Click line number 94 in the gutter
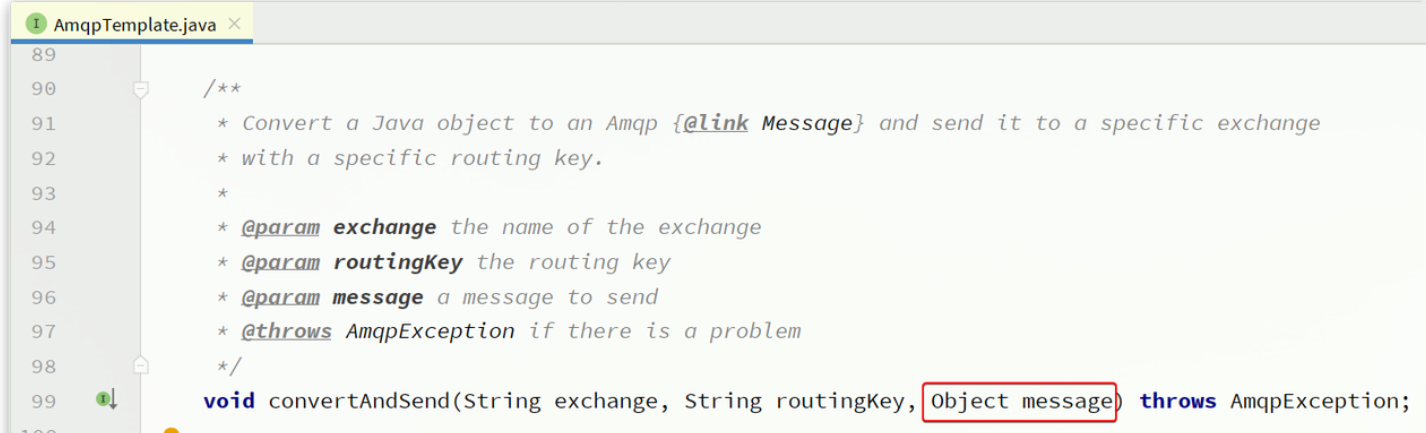This screenshot has width=1426, height=433. (x=43, y=227)
